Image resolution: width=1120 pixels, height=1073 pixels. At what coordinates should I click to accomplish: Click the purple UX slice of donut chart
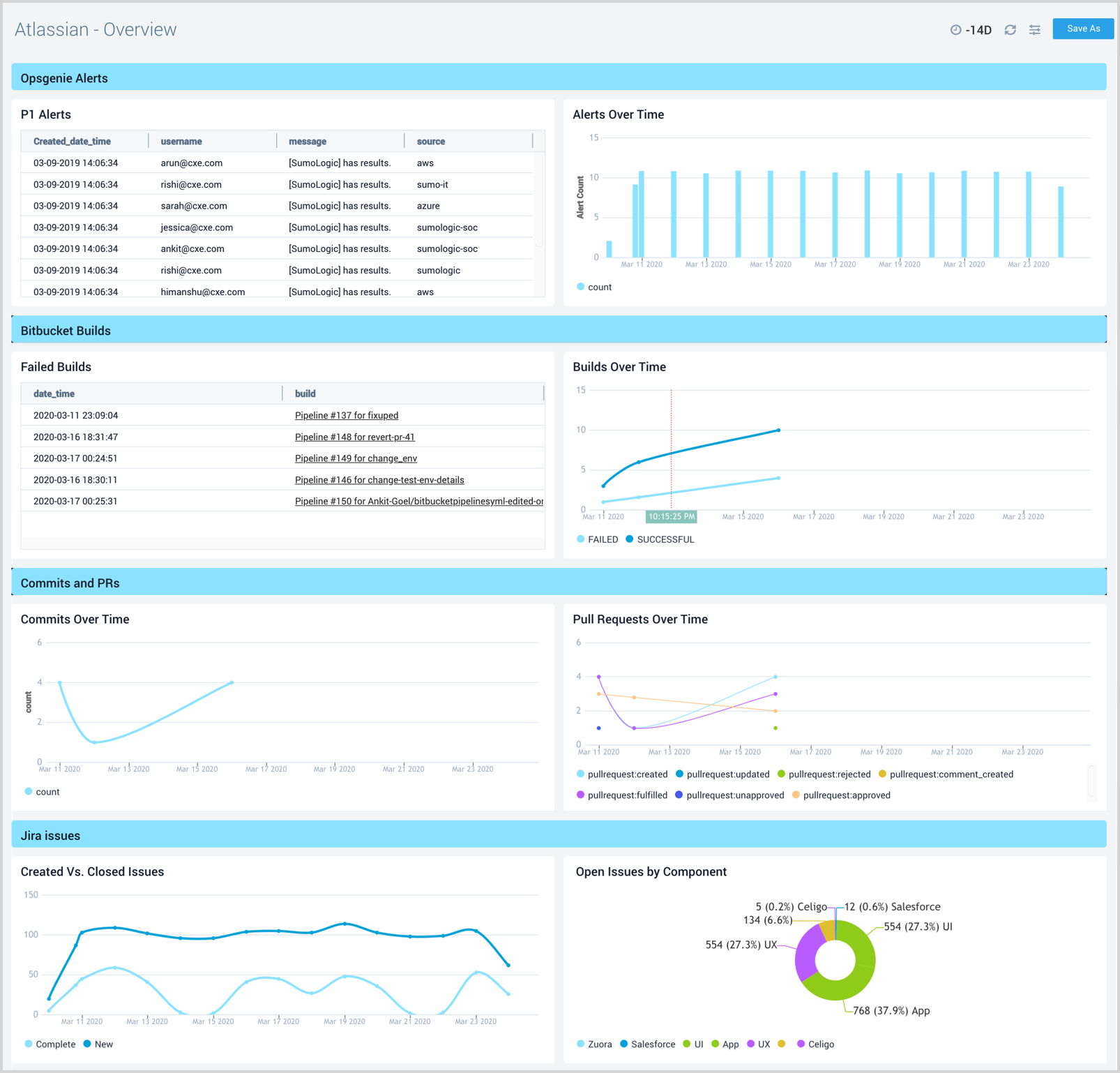[805, 952]
